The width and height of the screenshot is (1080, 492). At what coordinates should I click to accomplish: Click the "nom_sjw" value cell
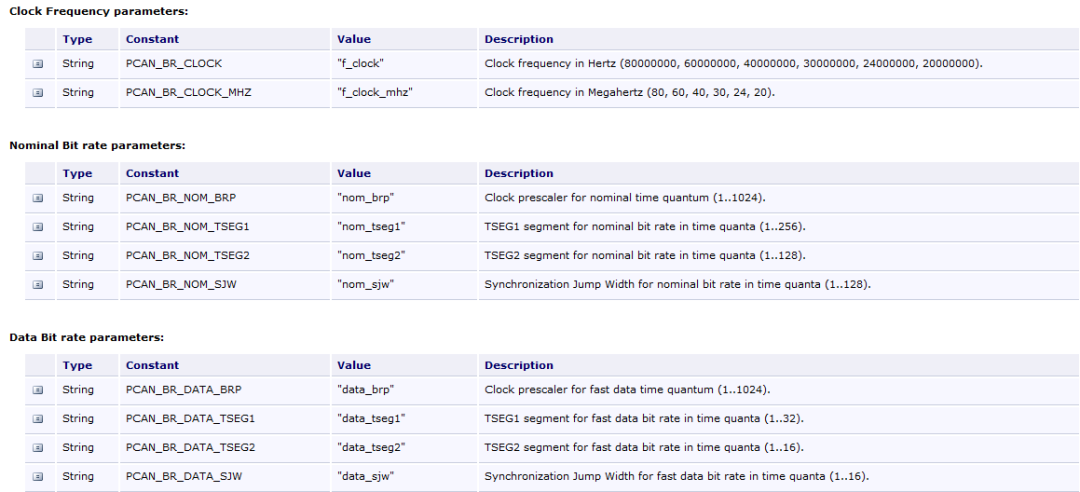[x=365, y=285]
